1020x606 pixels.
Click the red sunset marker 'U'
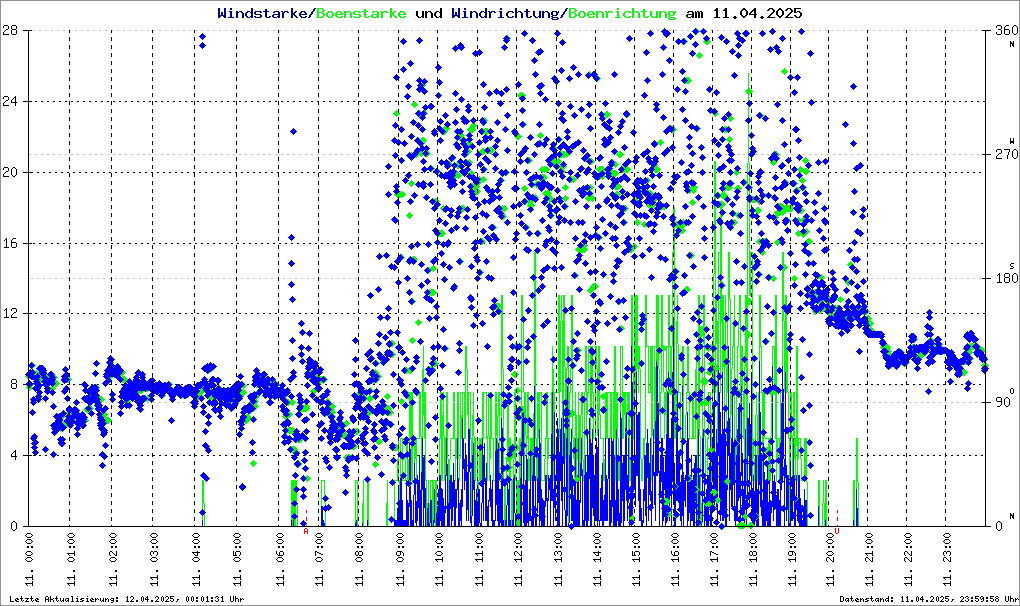pos(837,531)
